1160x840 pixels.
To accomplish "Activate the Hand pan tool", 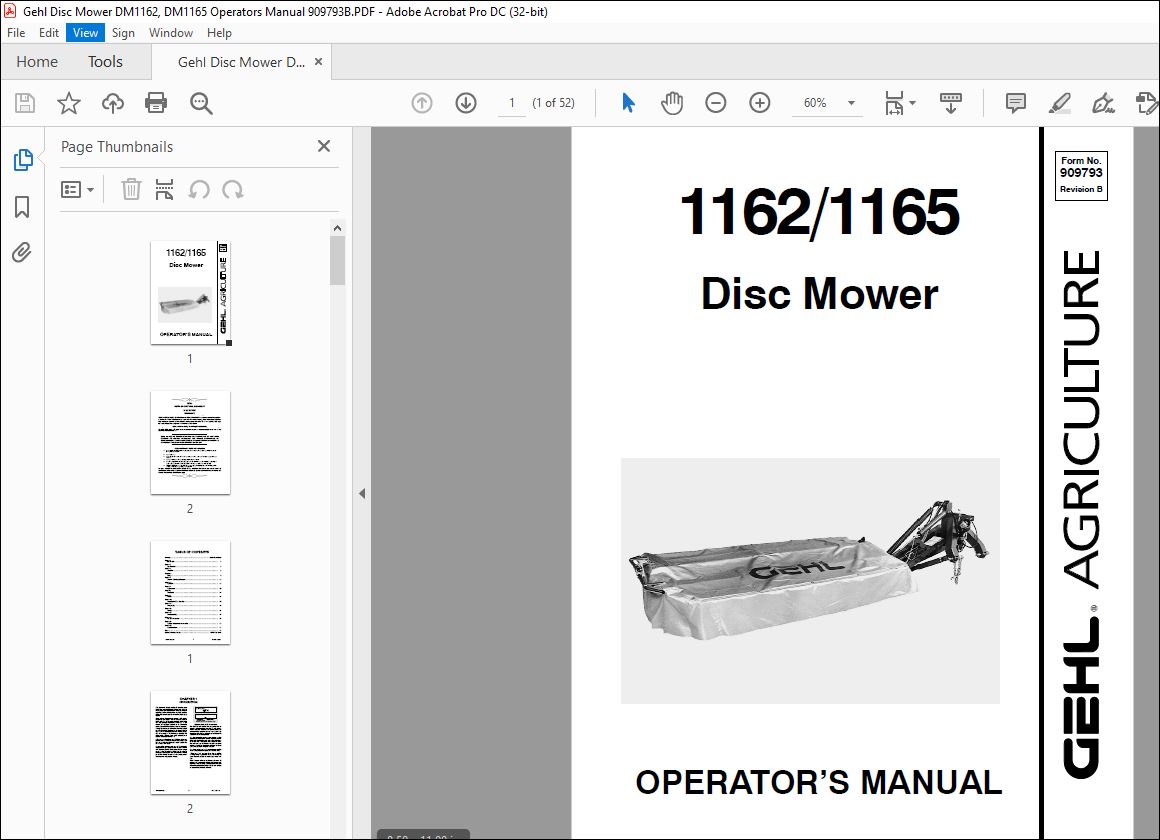I will pyautogui.click(x=672, y=103).
